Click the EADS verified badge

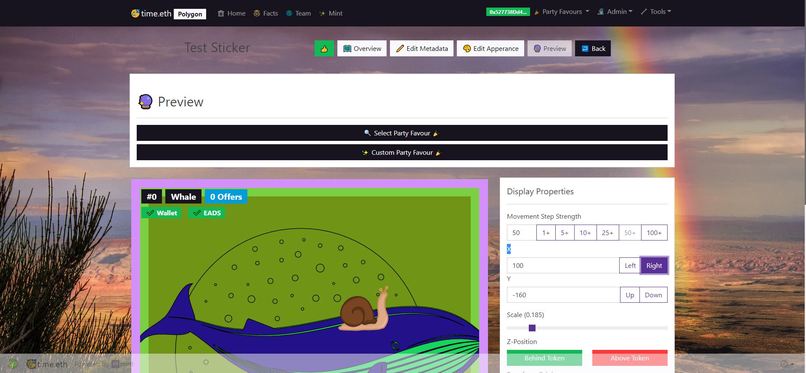[x=207, y=213]
